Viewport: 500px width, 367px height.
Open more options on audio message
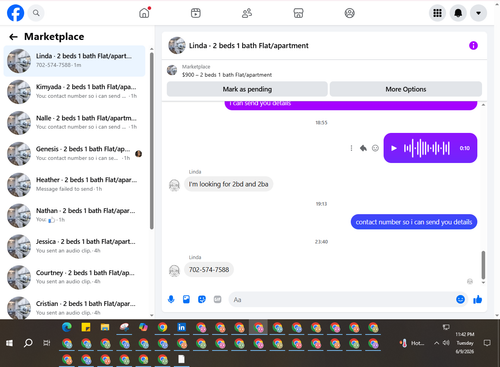point(351,148)
